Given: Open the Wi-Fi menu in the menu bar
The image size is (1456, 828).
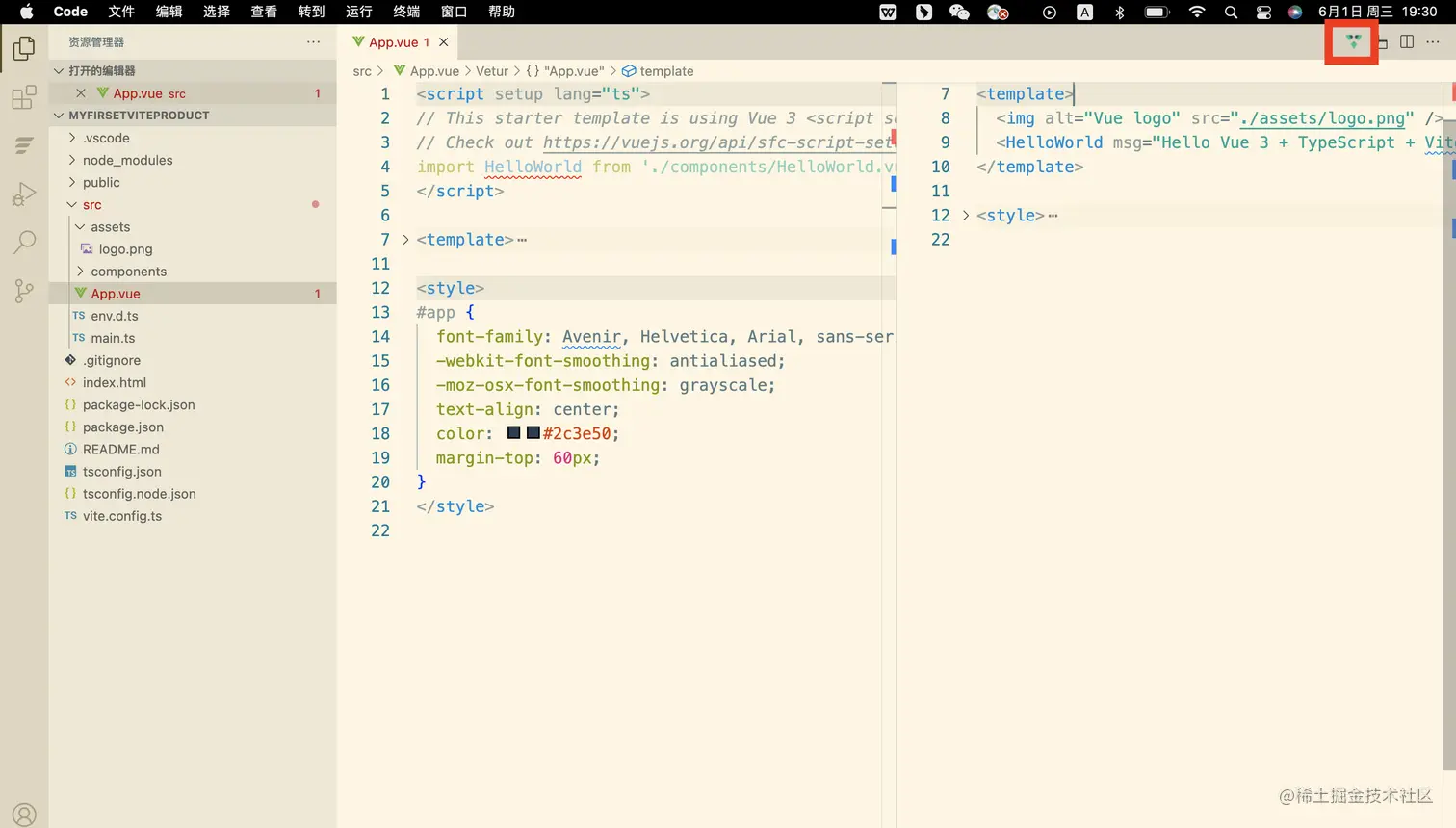Looking at the screenshot, I should (1197, 12).
